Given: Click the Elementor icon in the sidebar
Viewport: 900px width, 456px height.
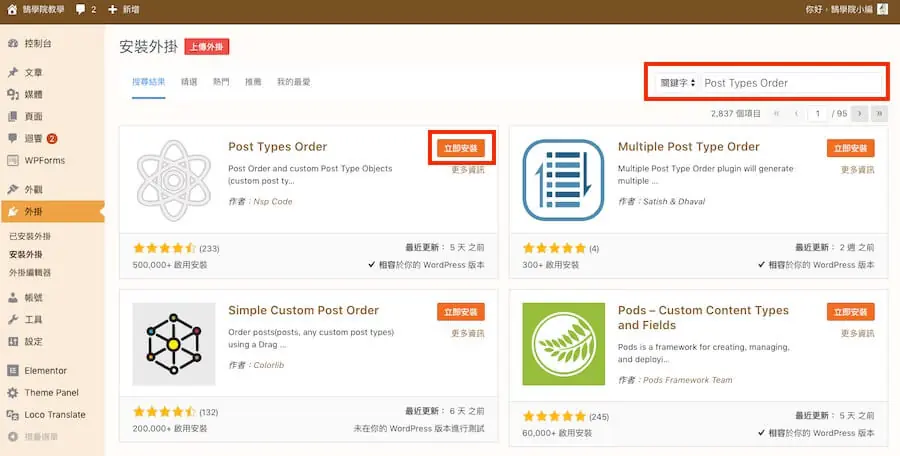Looking at the screenshot, I should click(13, 370).
